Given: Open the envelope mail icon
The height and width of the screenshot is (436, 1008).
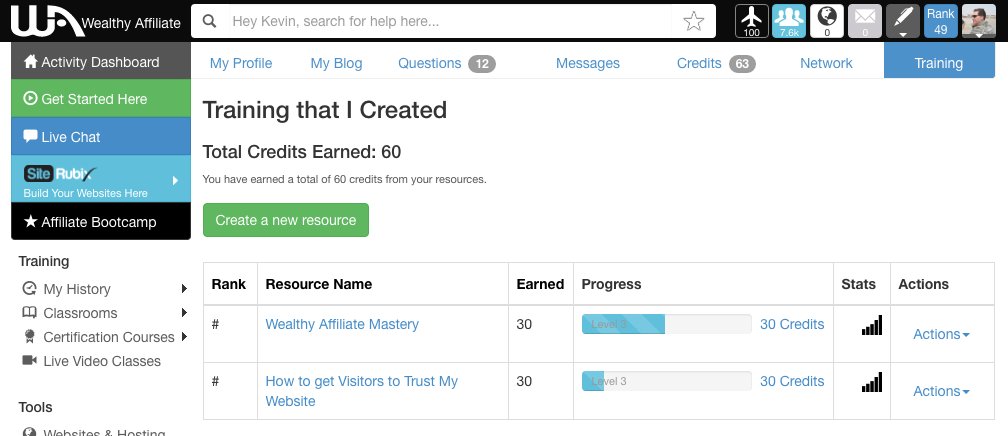Looking at the screenshot, I should point(865,21).
